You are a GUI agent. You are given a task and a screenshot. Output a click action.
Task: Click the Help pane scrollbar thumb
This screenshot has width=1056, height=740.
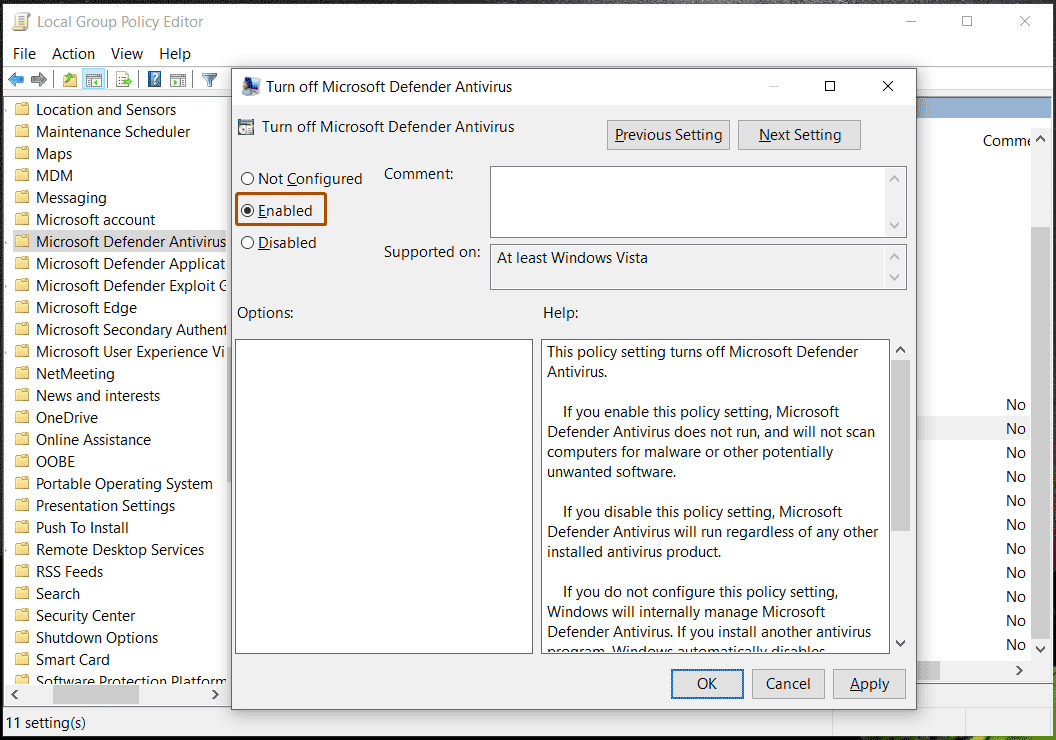pyautogui.click(x=900, y=445)
